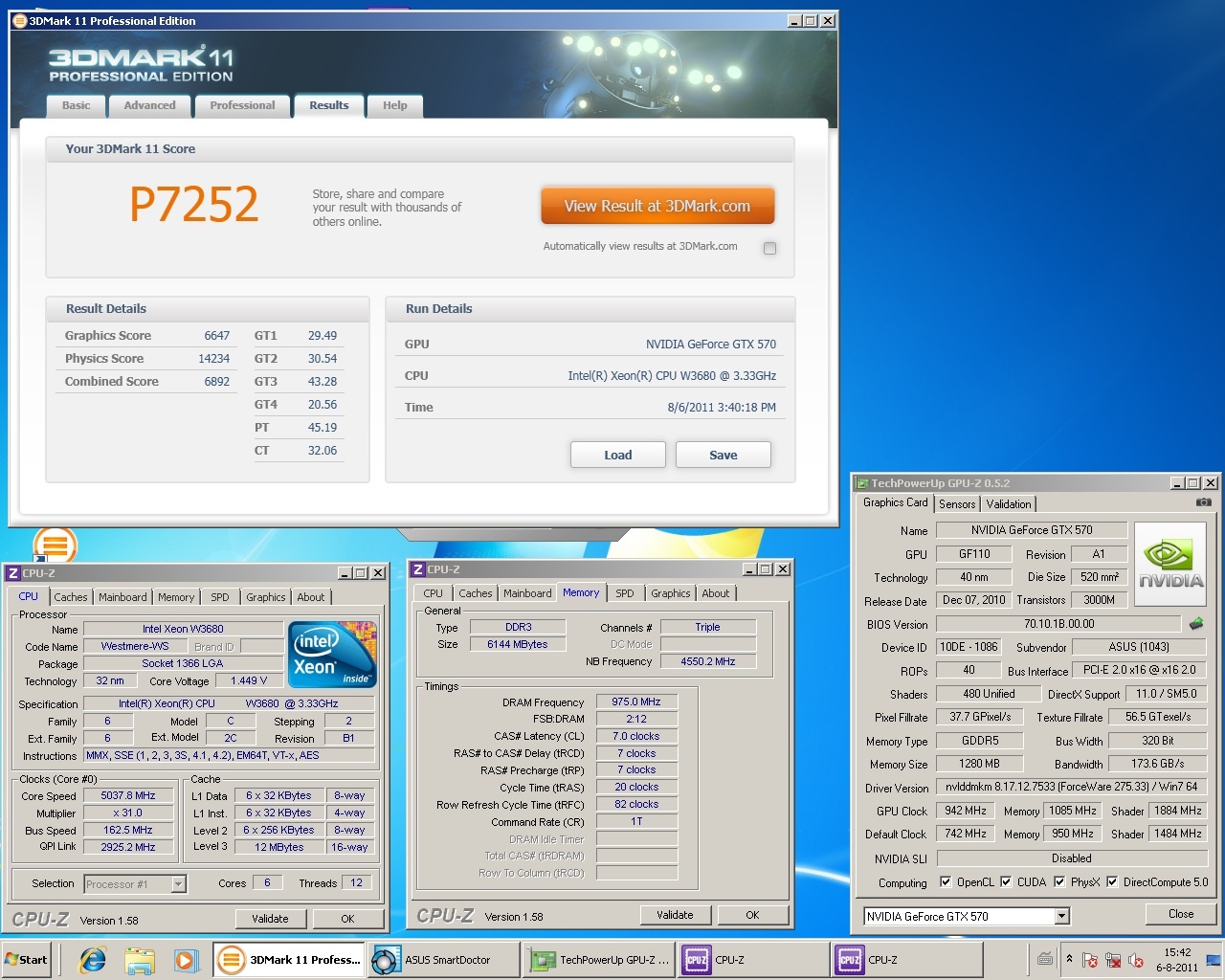
Task: Click the Core Voltage value 1.449 V
Action: click(x=249, y=680)
